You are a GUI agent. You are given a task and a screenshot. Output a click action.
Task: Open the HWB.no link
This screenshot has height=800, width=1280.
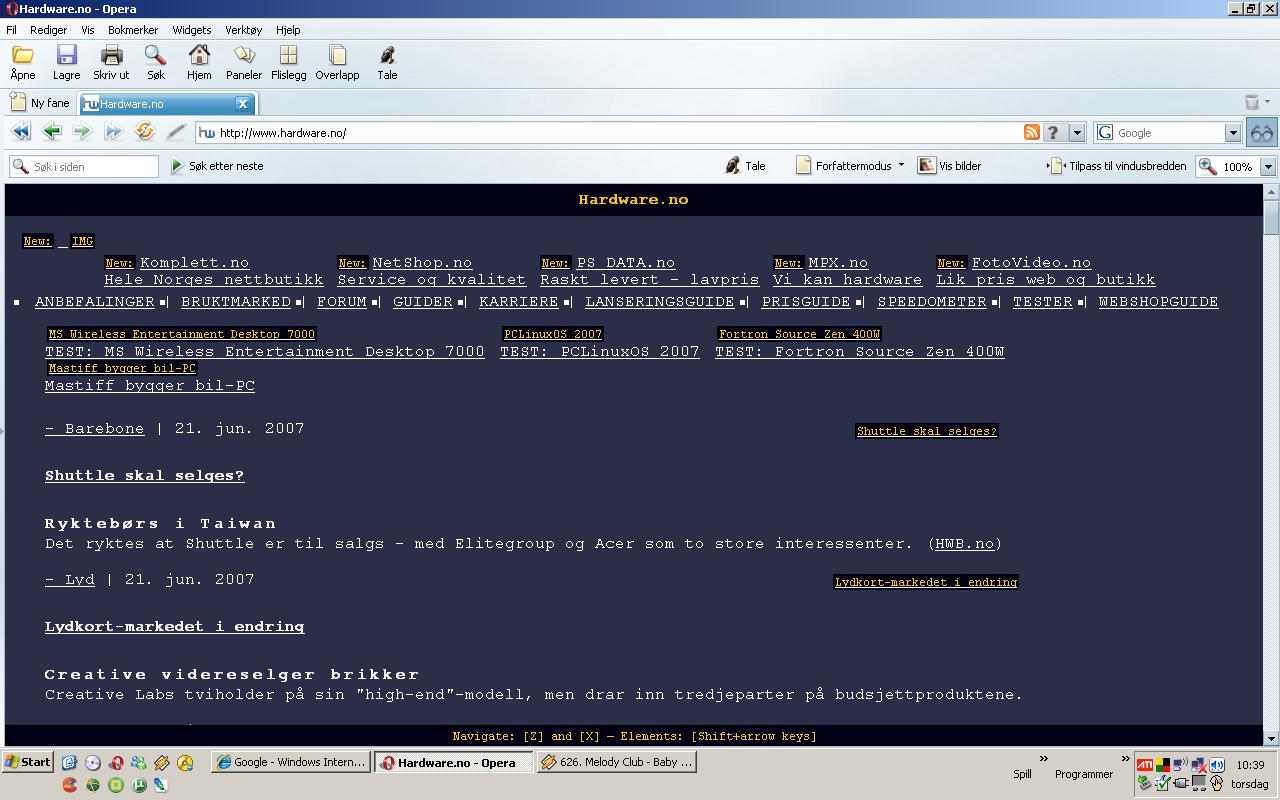(965, 544)
